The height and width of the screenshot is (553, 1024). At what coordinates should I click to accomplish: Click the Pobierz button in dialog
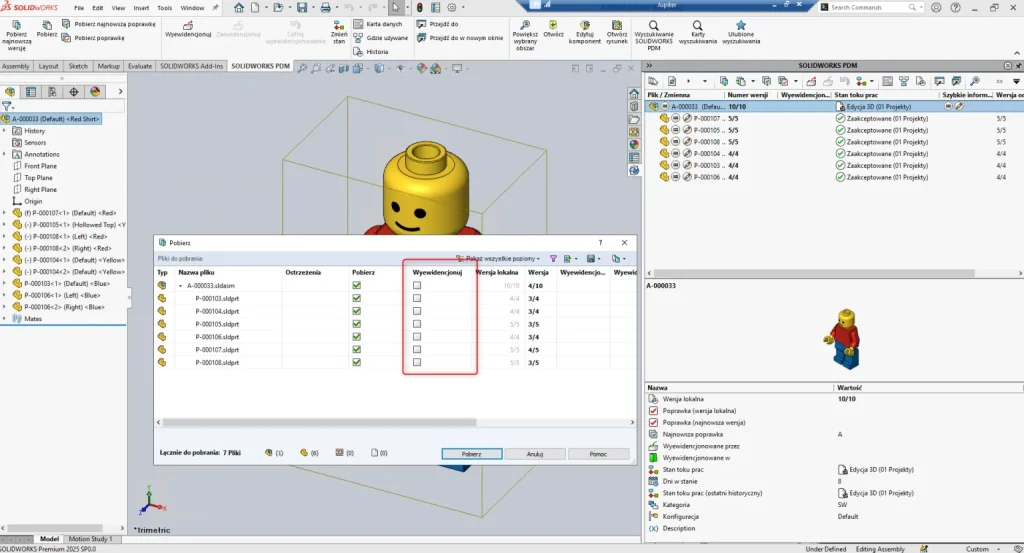(x=472, y=454)
